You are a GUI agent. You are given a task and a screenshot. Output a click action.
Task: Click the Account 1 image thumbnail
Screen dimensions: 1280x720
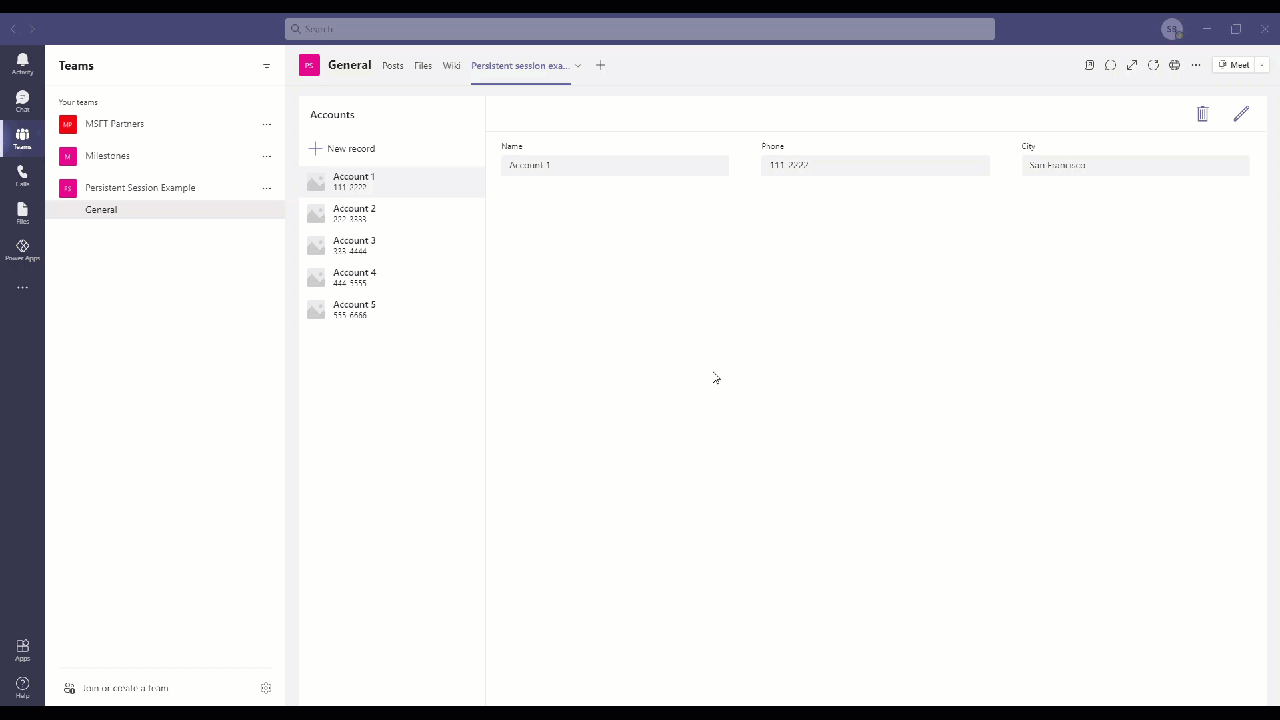[x=316, y=182]
